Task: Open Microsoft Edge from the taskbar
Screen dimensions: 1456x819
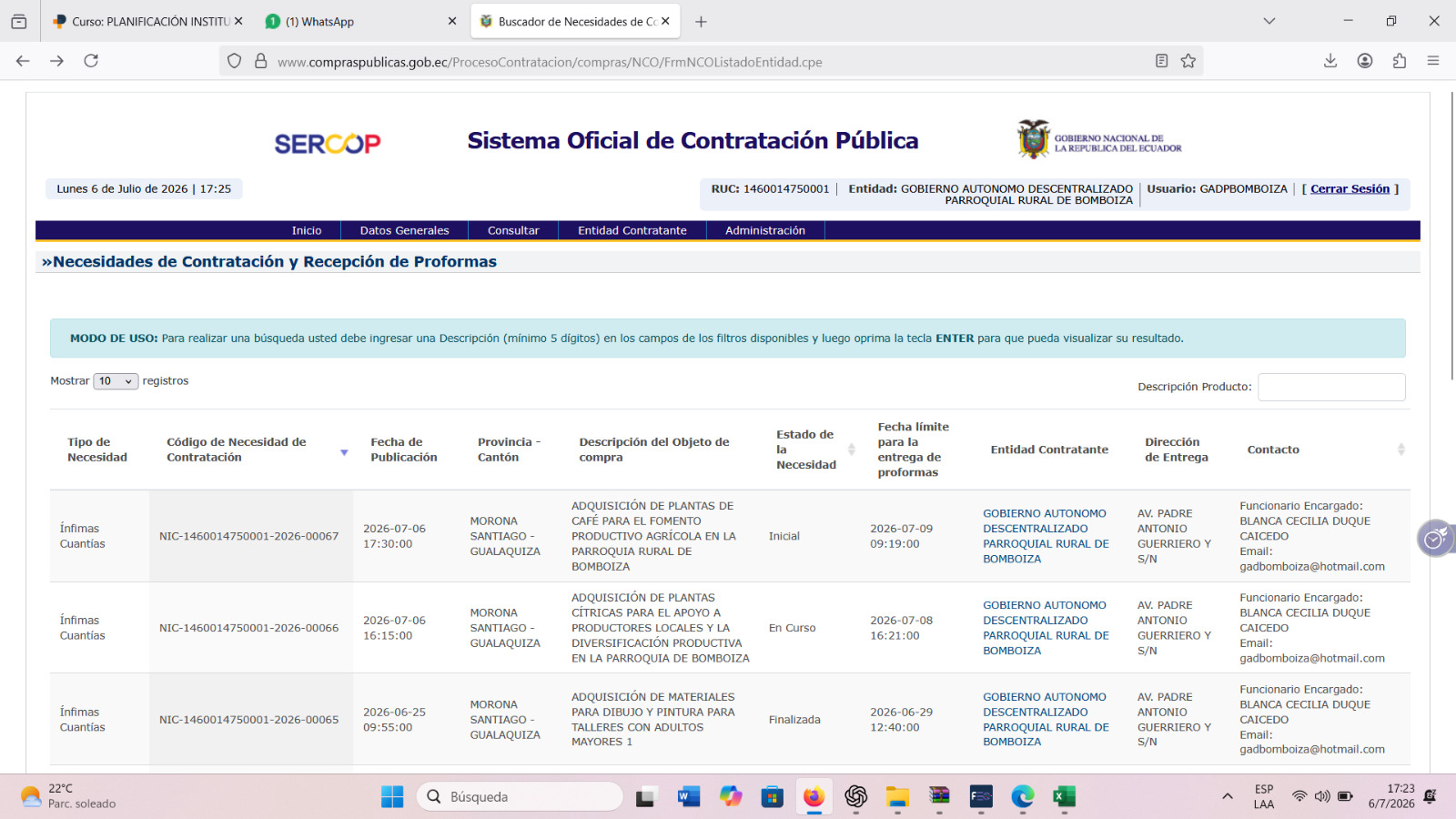Action: (x=1023, y=796)
